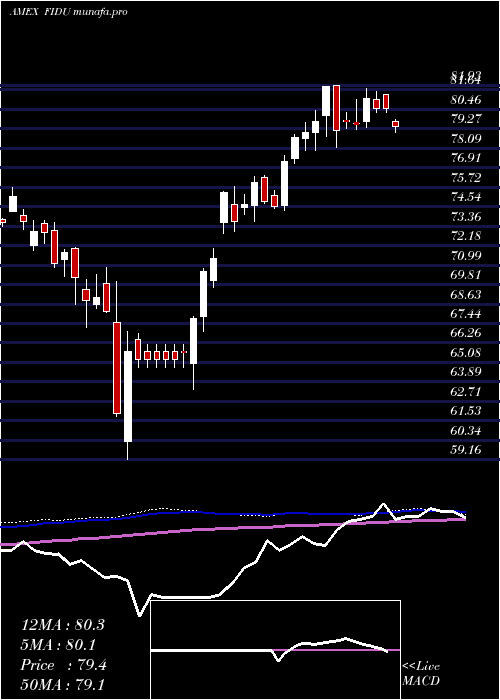The height and width of the screenshot is (700, 500).
Task: Click the 80.46 price axis label
Action: tap(466, 100)
